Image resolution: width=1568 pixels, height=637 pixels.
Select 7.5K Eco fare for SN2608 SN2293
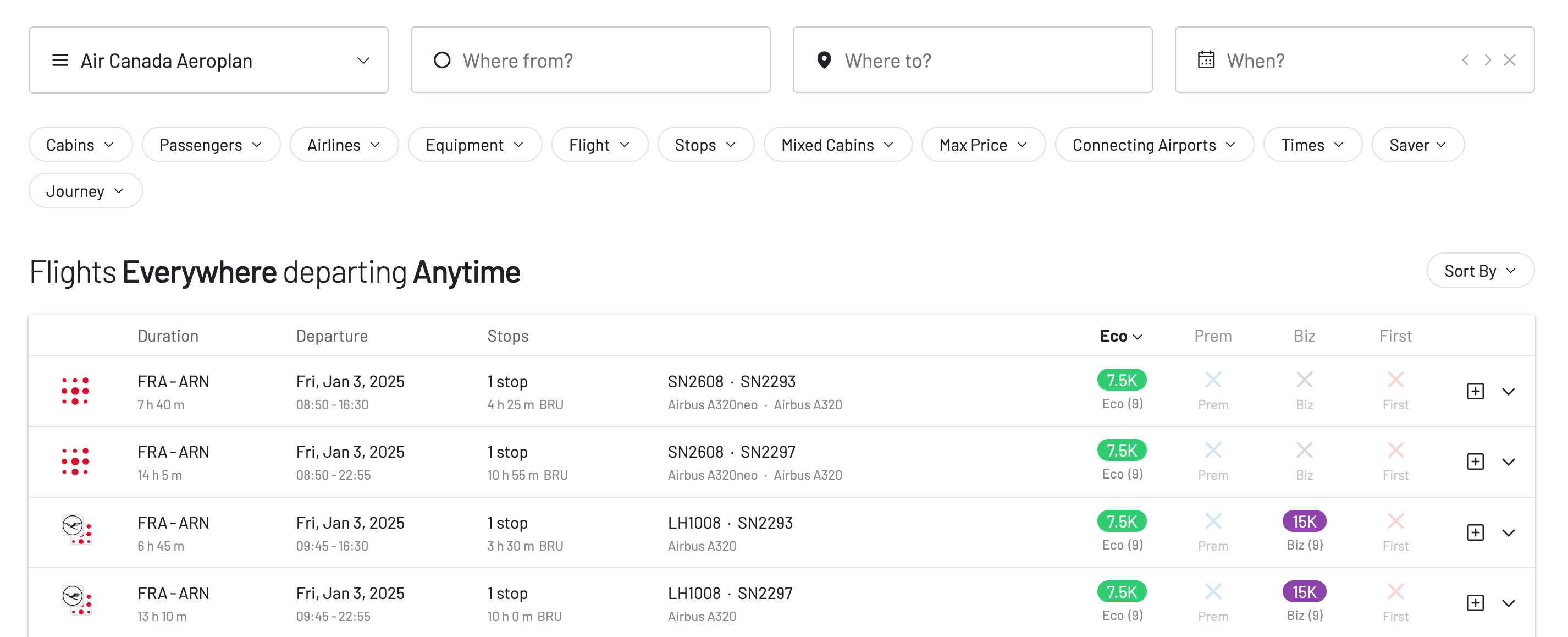point(1121,380)
